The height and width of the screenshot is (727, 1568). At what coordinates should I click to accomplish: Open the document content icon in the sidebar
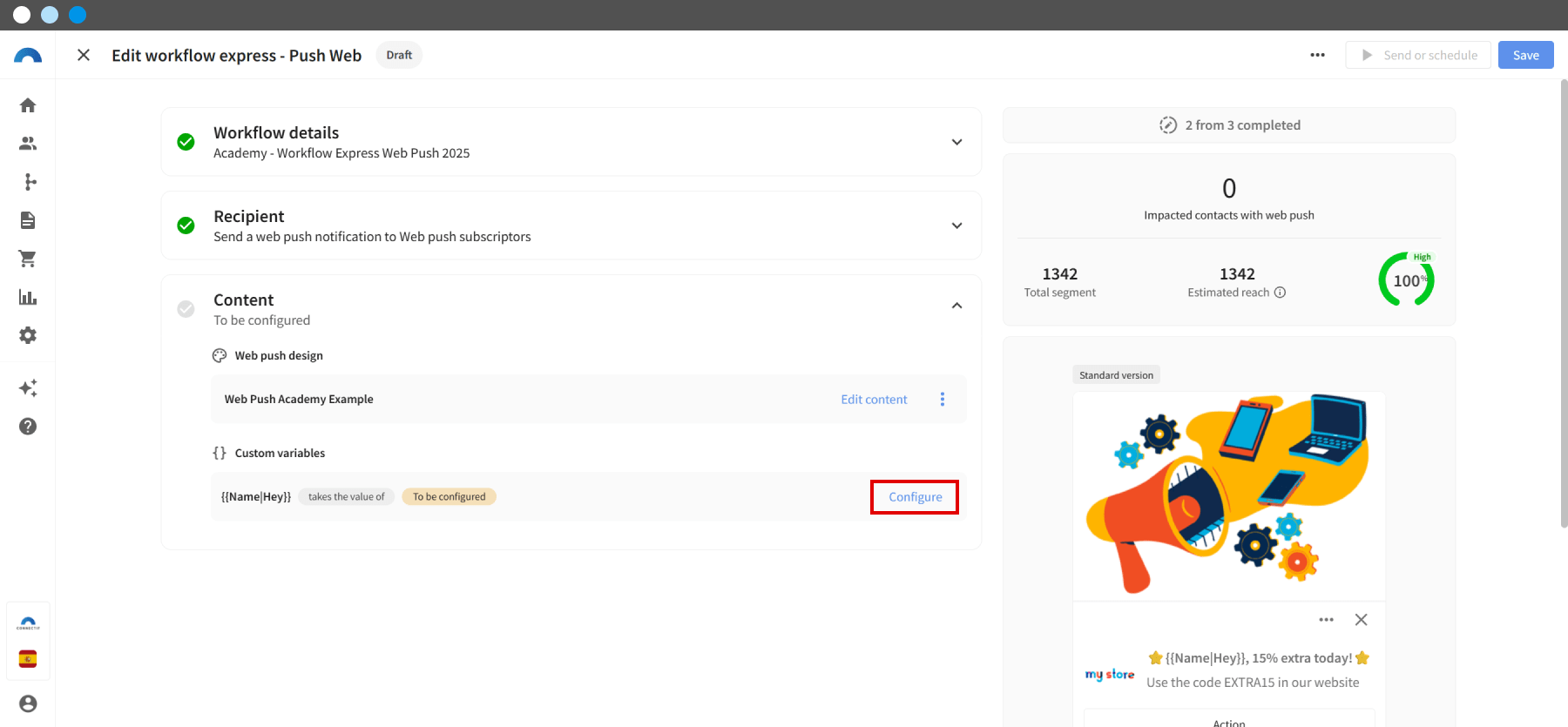tap(28, 220)
